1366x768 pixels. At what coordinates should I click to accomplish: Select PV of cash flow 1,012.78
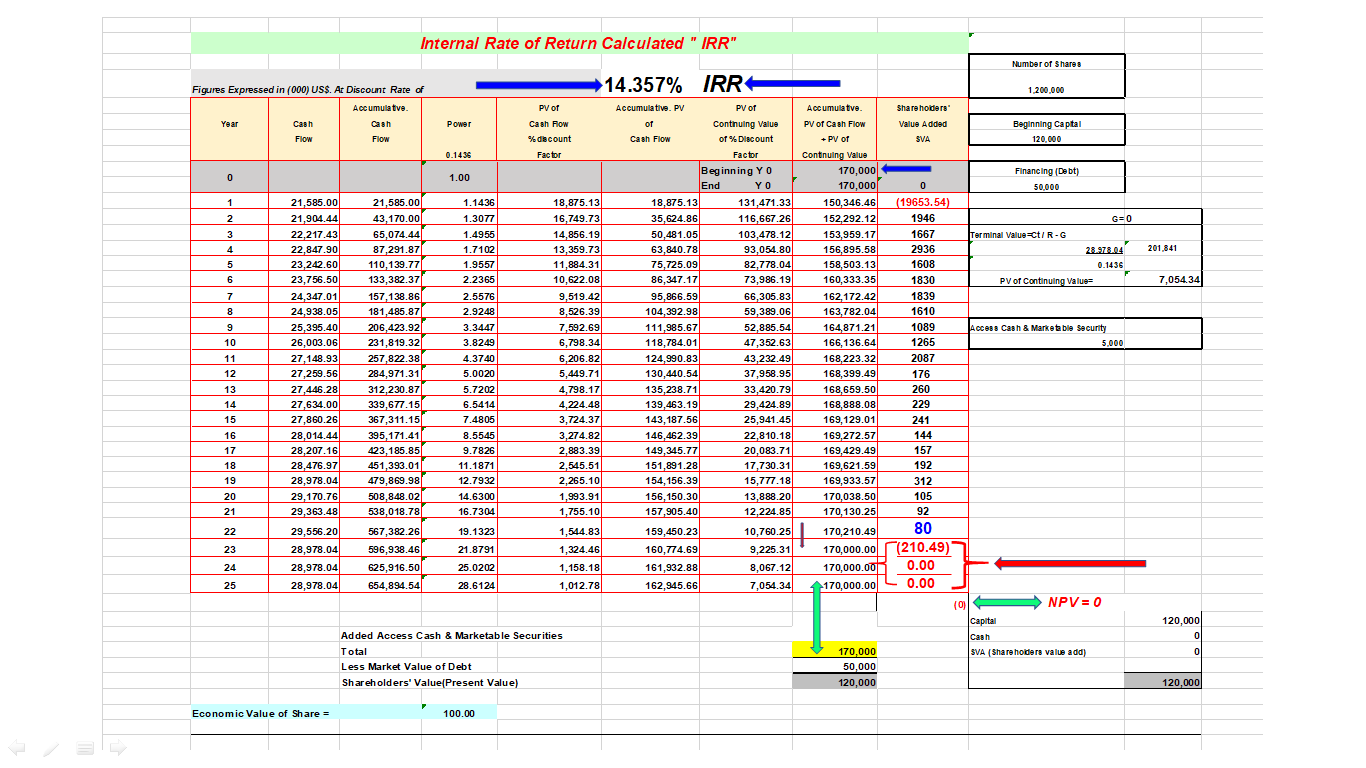tap(576, 584)
